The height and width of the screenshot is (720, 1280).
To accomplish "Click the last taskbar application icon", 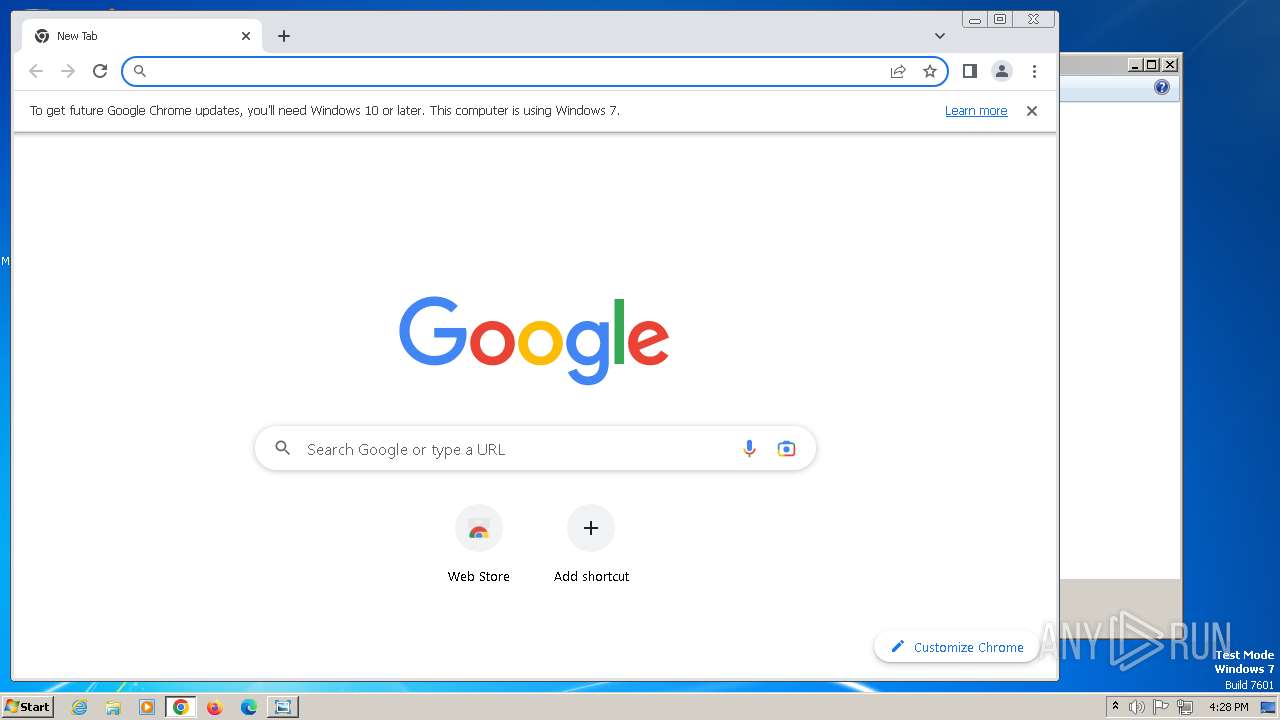I will pos(283,707).
